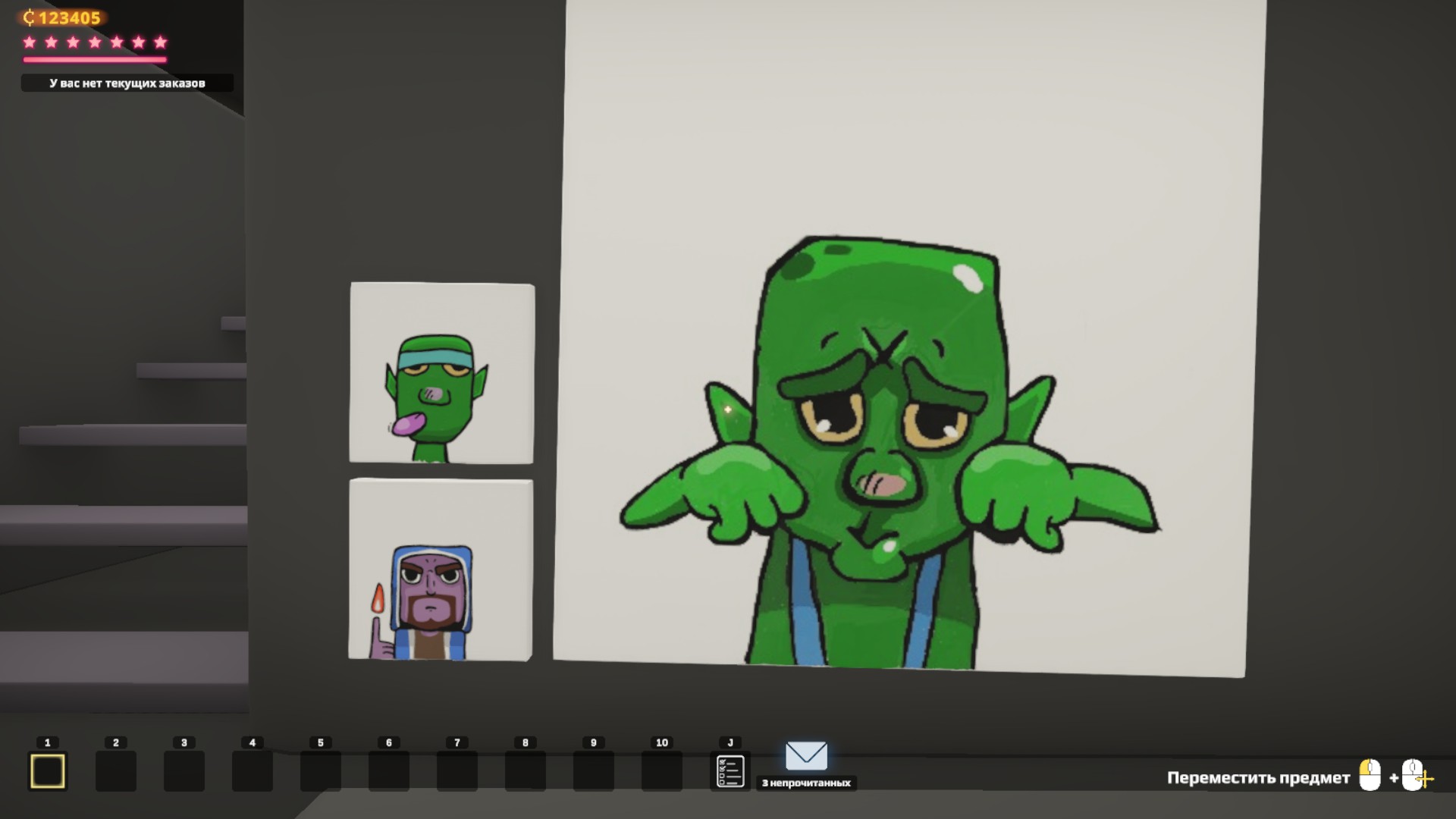Click the pink reputation progress bar
The image size is (1456, 819).
(x=95, y=59)
